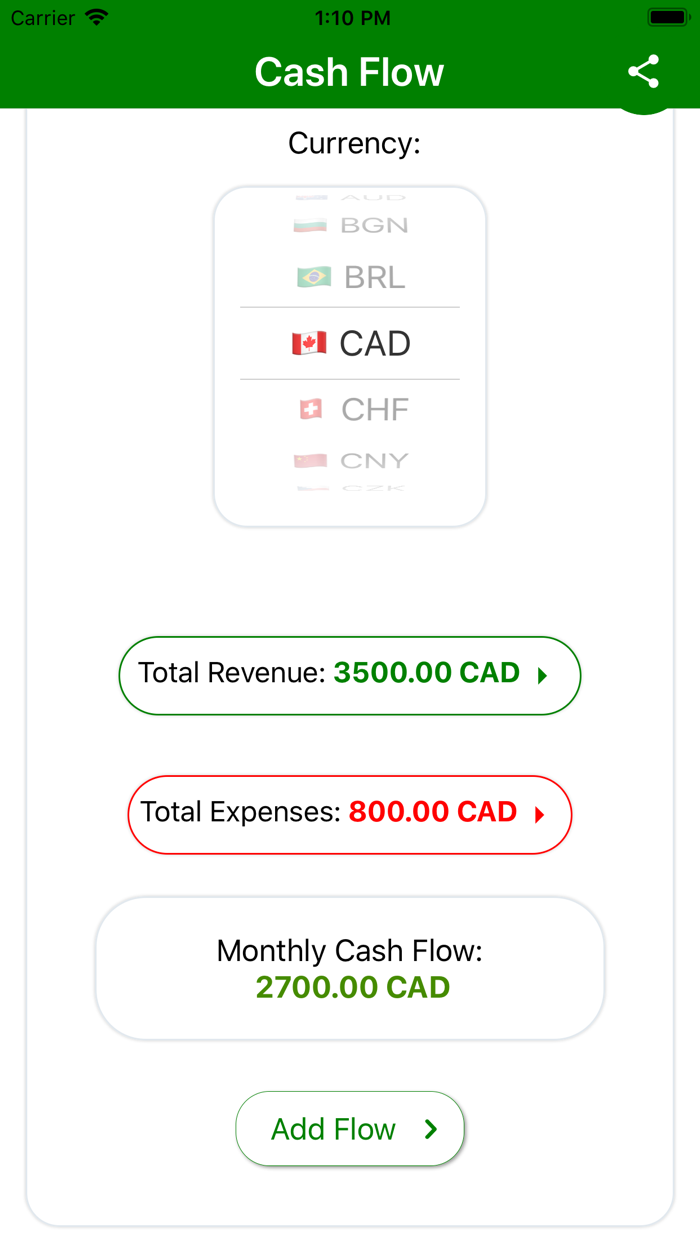Screen dimensions: 700x1244
Task: Select CHF in the currency picker
Action: tap(349, 409)
